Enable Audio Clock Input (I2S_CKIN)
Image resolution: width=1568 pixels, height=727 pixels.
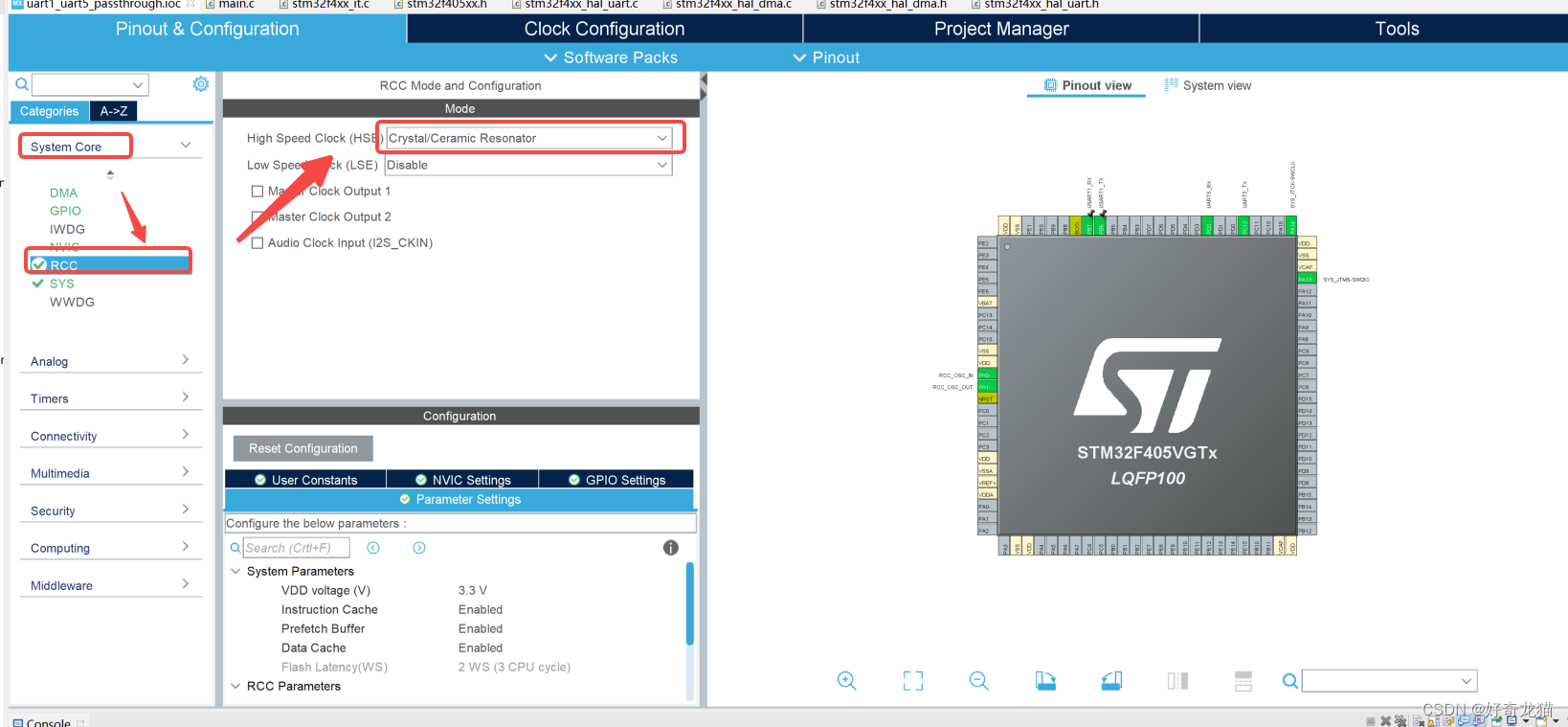[x=258, y=243]
